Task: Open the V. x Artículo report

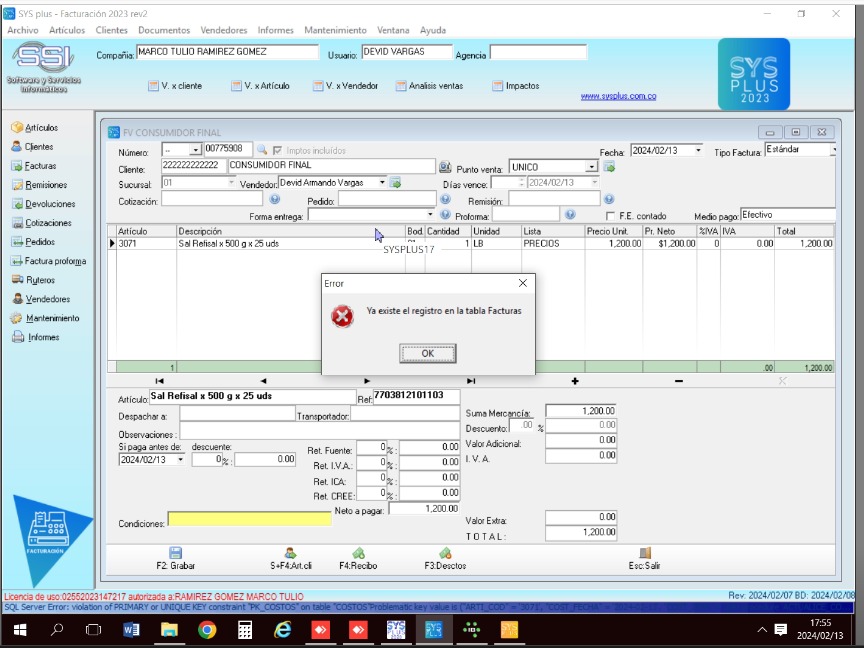Action: (260, 86)
